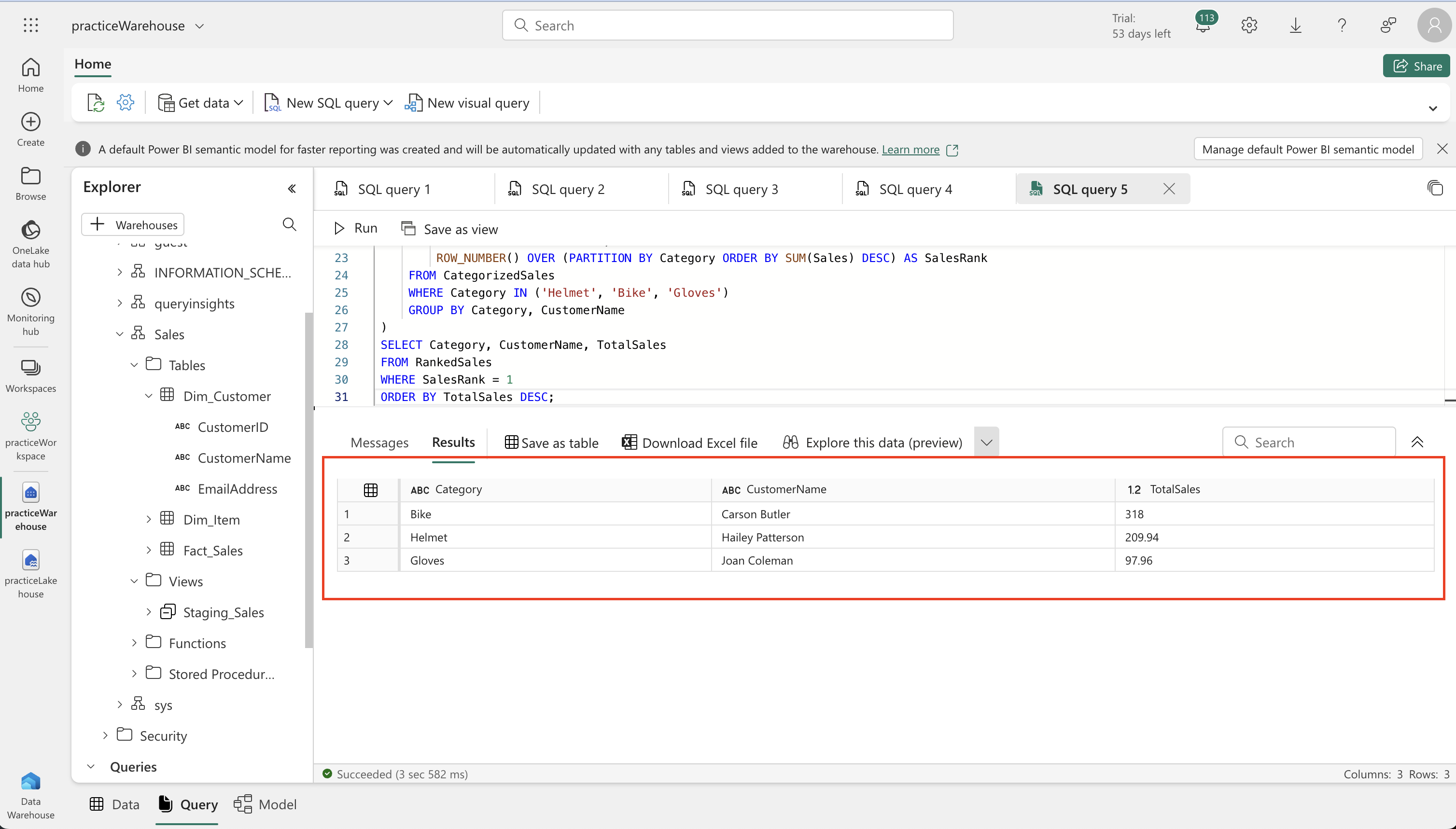Open the Learn more link
This screenshot has width=1456, height=829.
point(910,150)
